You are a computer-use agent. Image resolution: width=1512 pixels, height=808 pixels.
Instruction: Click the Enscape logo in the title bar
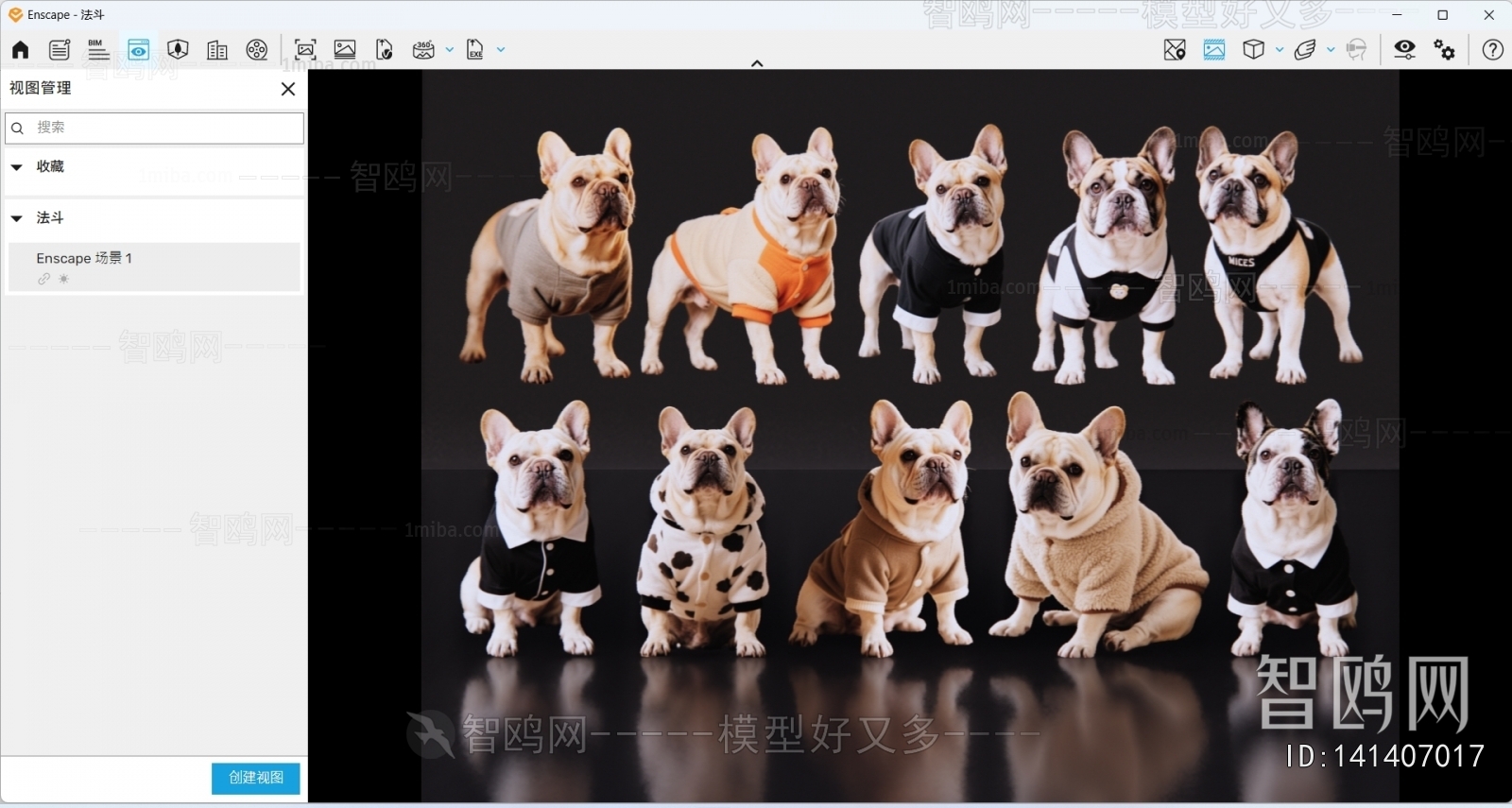click(x=15, y=14)
